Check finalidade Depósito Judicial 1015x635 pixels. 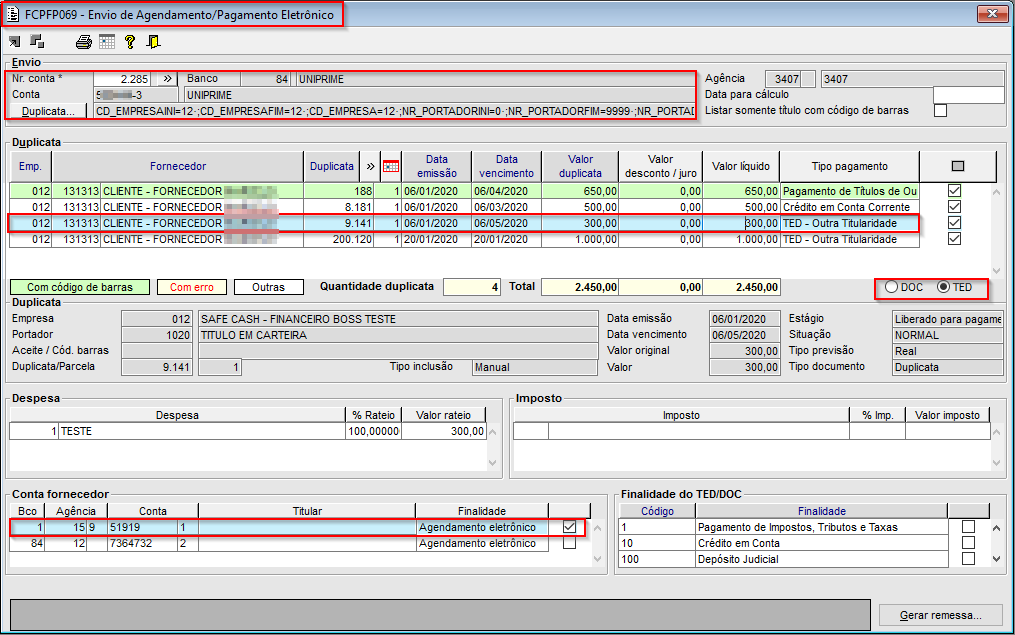coord(968,559)
